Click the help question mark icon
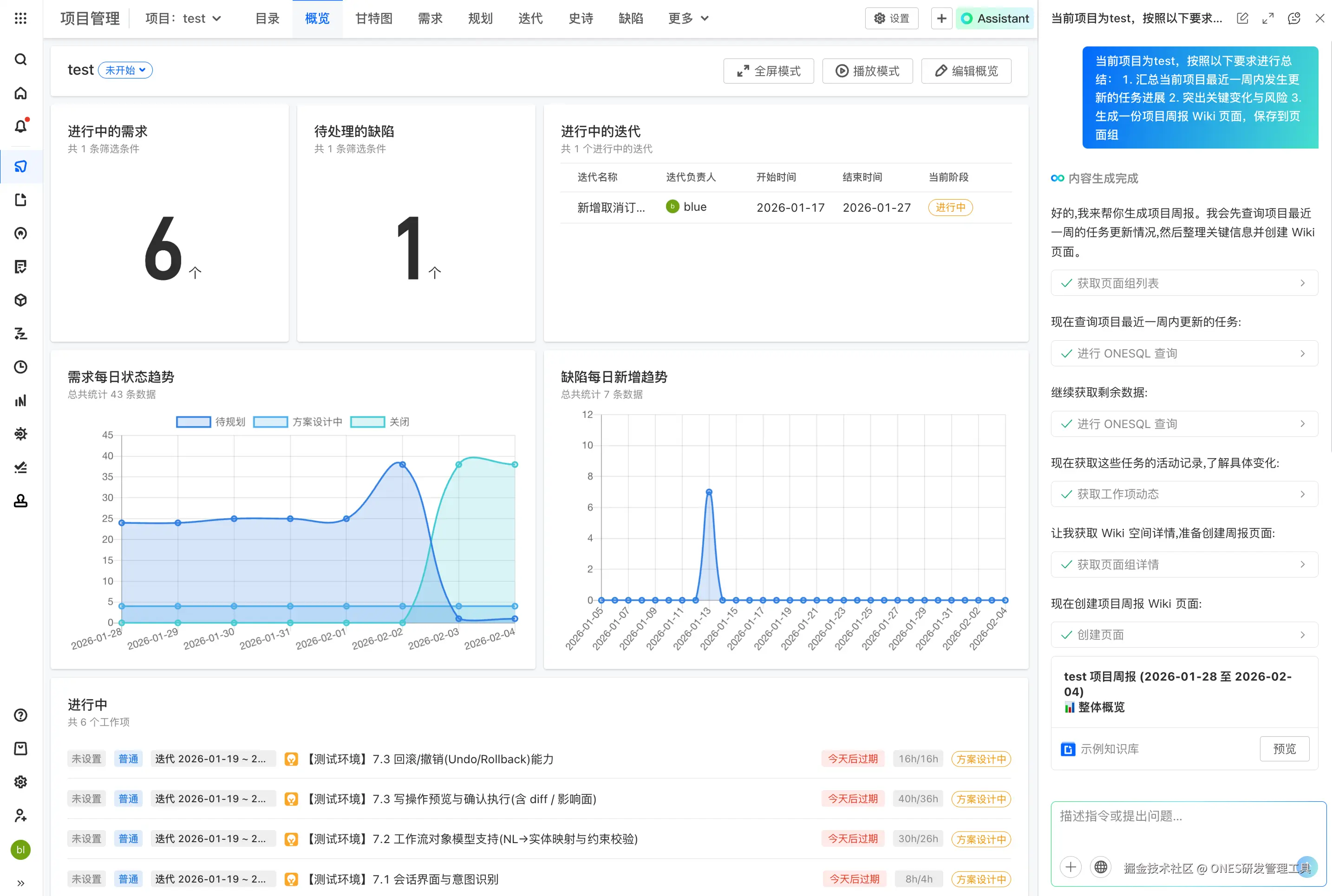 20,715
